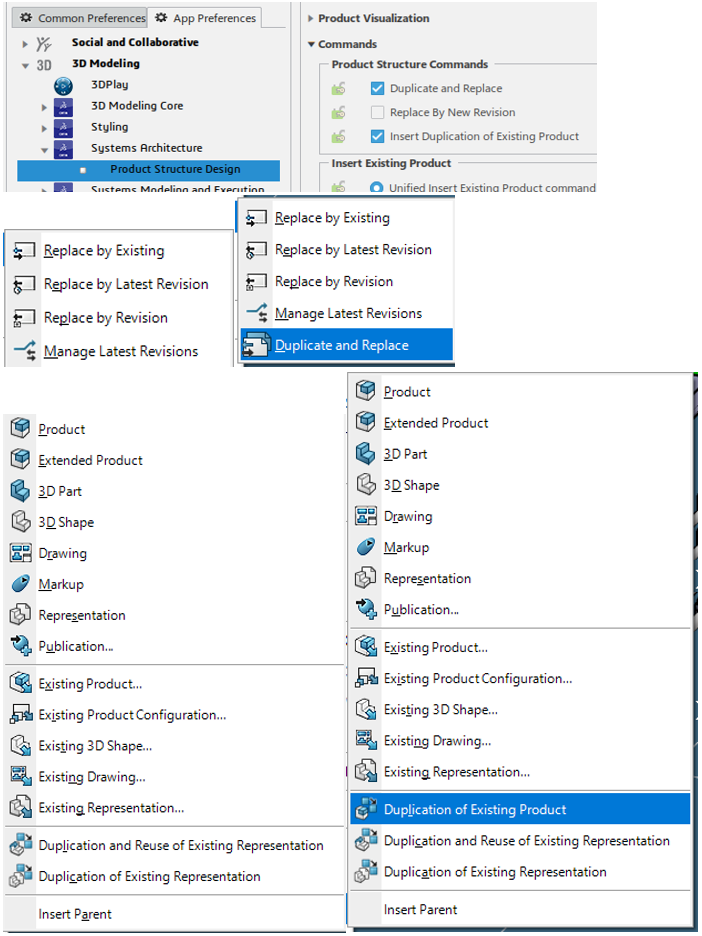This screenshot has height=936, width=702.
Task: Select the 3DPlay tree item label
Action: pos(109,85)
